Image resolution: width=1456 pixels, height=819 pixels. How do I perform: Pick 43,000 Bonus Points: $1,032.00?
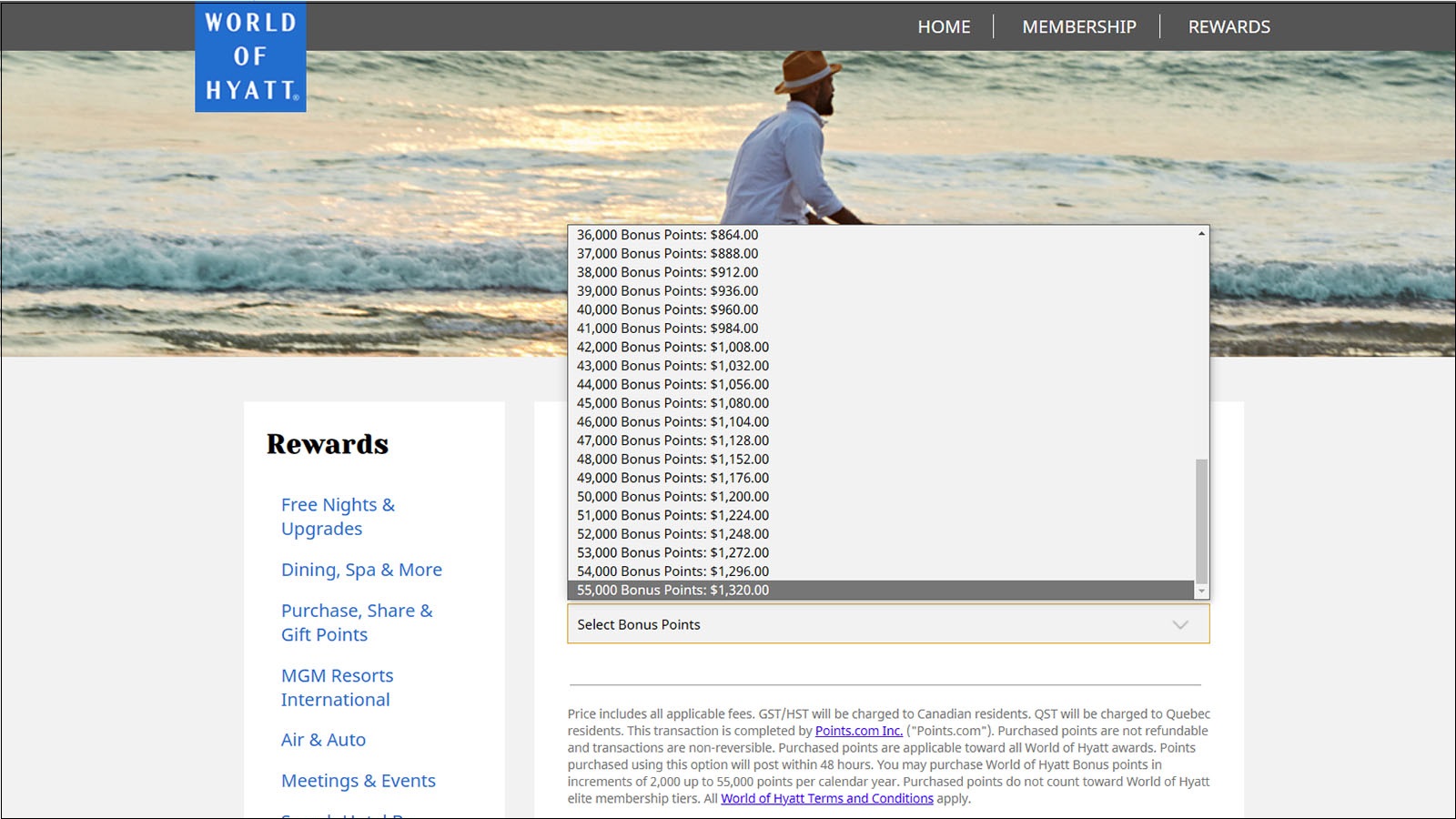(881, 365)
